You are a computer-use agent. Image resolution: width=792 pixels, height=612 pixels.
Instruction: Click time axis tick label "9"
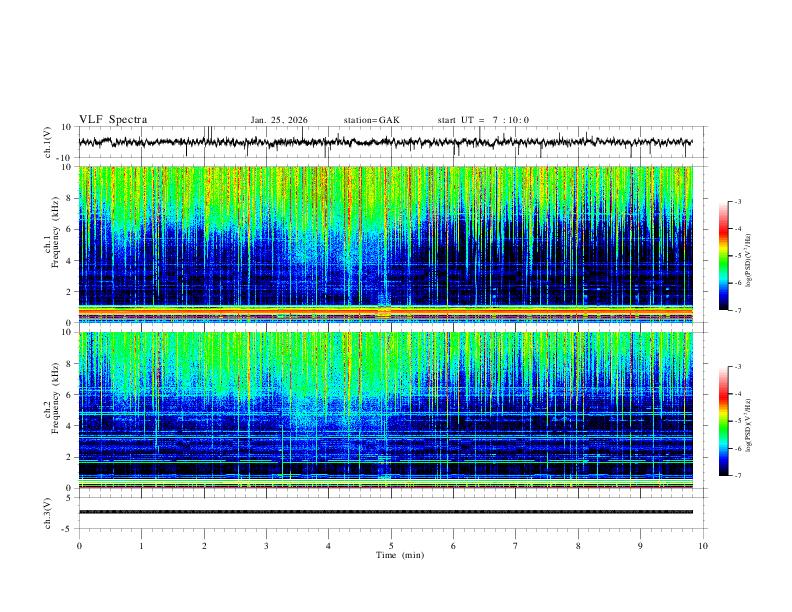pyautogui.click(x=640, y=546)
